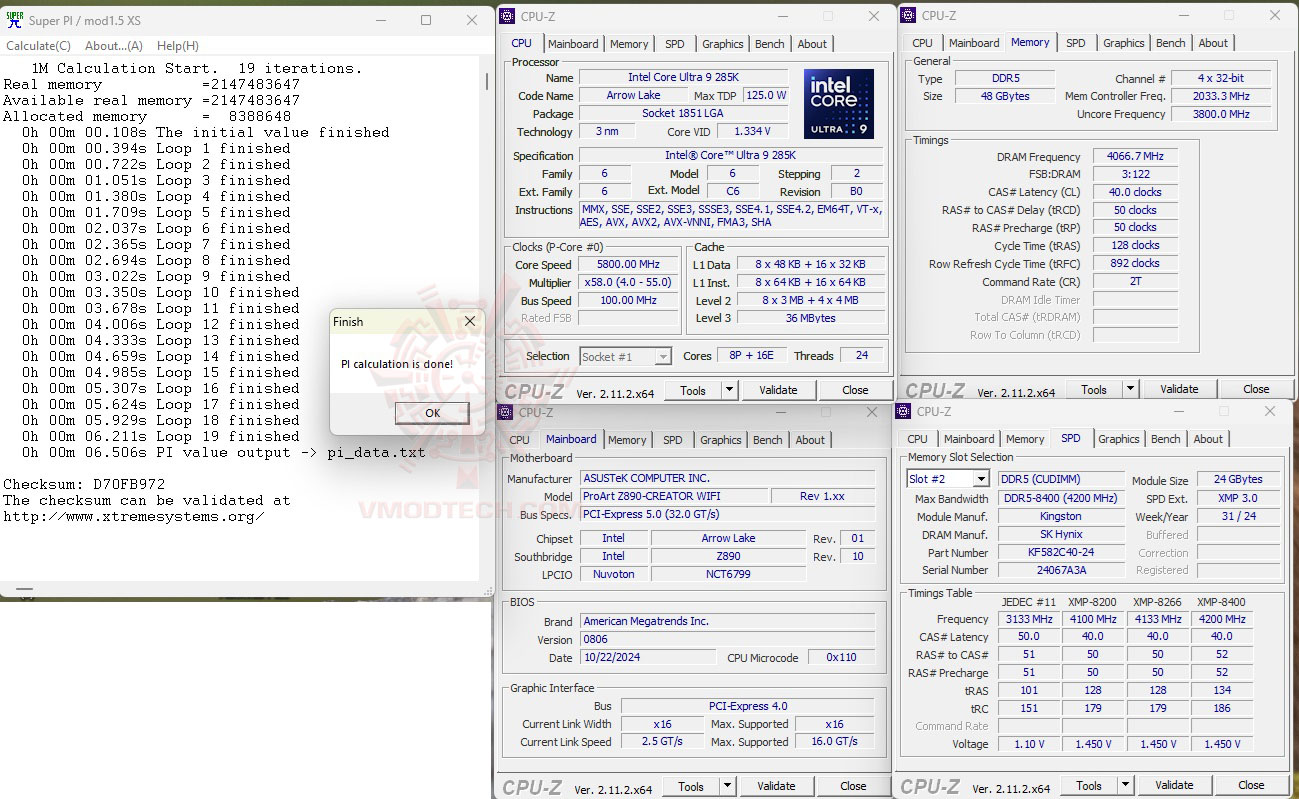Click the 'PI calculation is done!' message
This screenshot has height=799, width=1299.
coord(397,364)
